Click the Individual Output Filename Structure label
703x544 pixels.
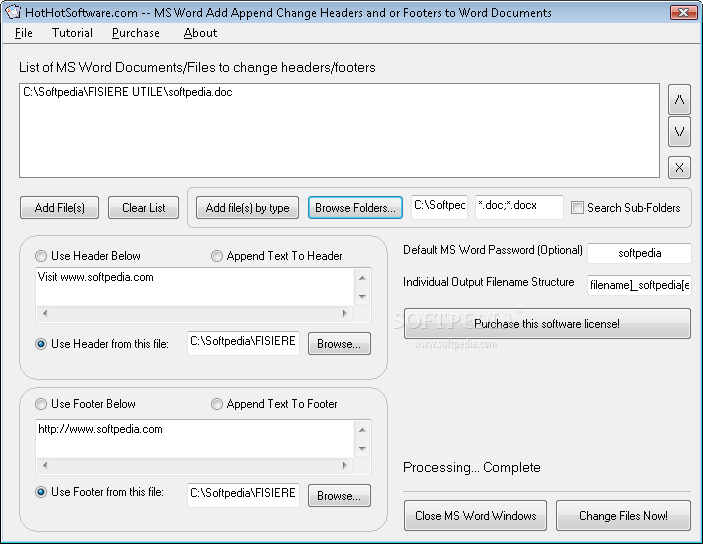pos(489,282)
